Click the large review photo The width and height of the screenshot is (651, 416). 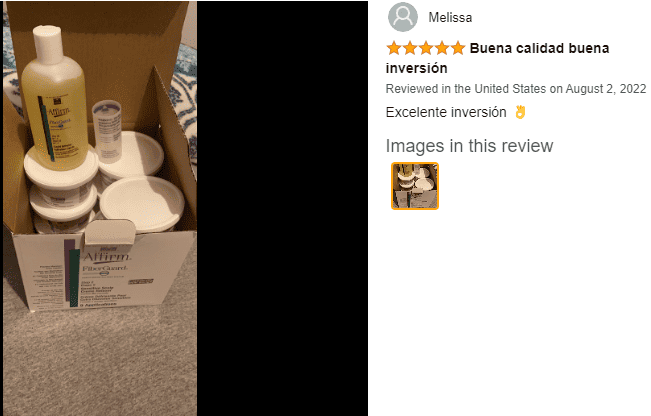tap(100, 208)
